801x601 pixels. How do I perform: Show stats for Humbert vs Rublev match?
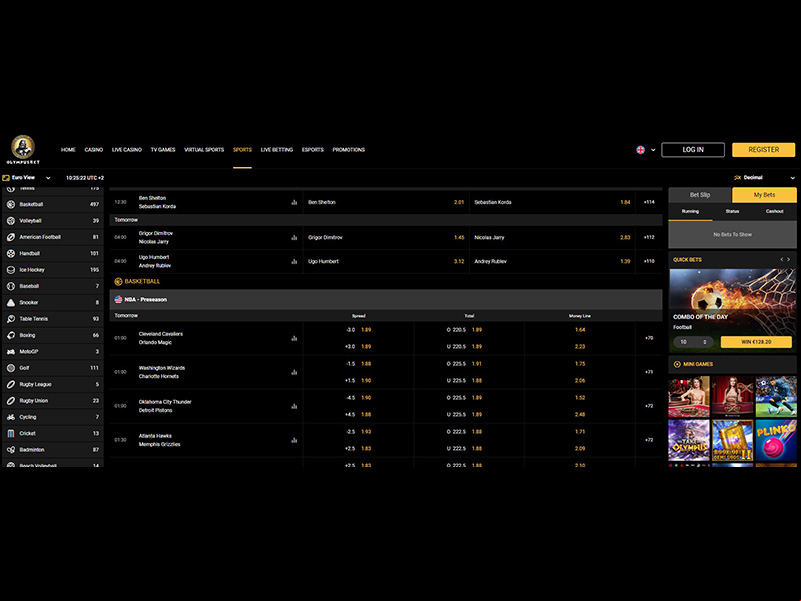(x=294, y=262)
